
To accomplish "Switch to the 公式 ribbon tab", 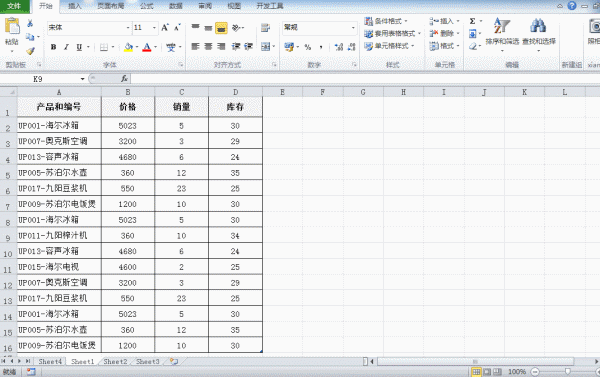I will click(x=146, y=6).
